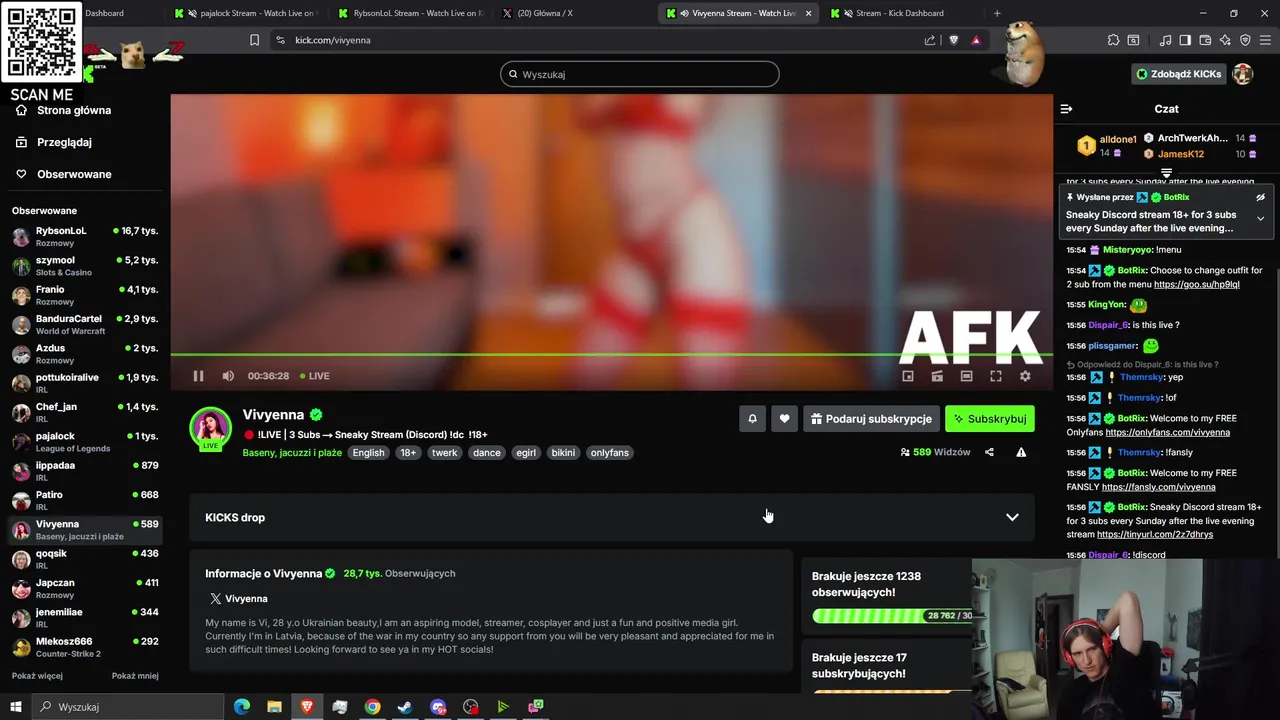Open Brave Rewards triangle icon
This screenshot has width=1280, height=720.
[976, 40]
